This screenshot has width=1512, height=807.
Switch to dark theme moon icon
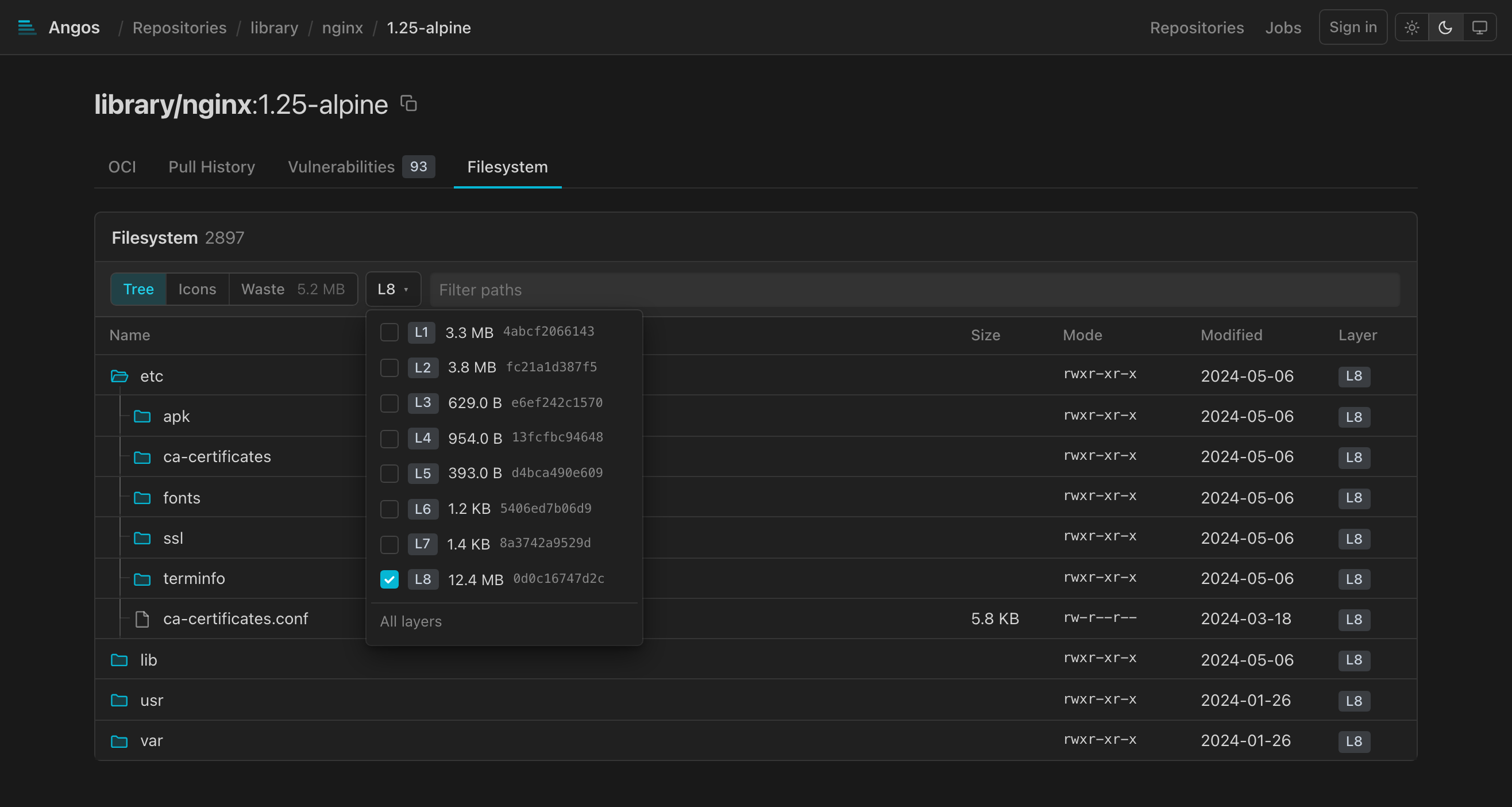click(x=1445, y=28)
